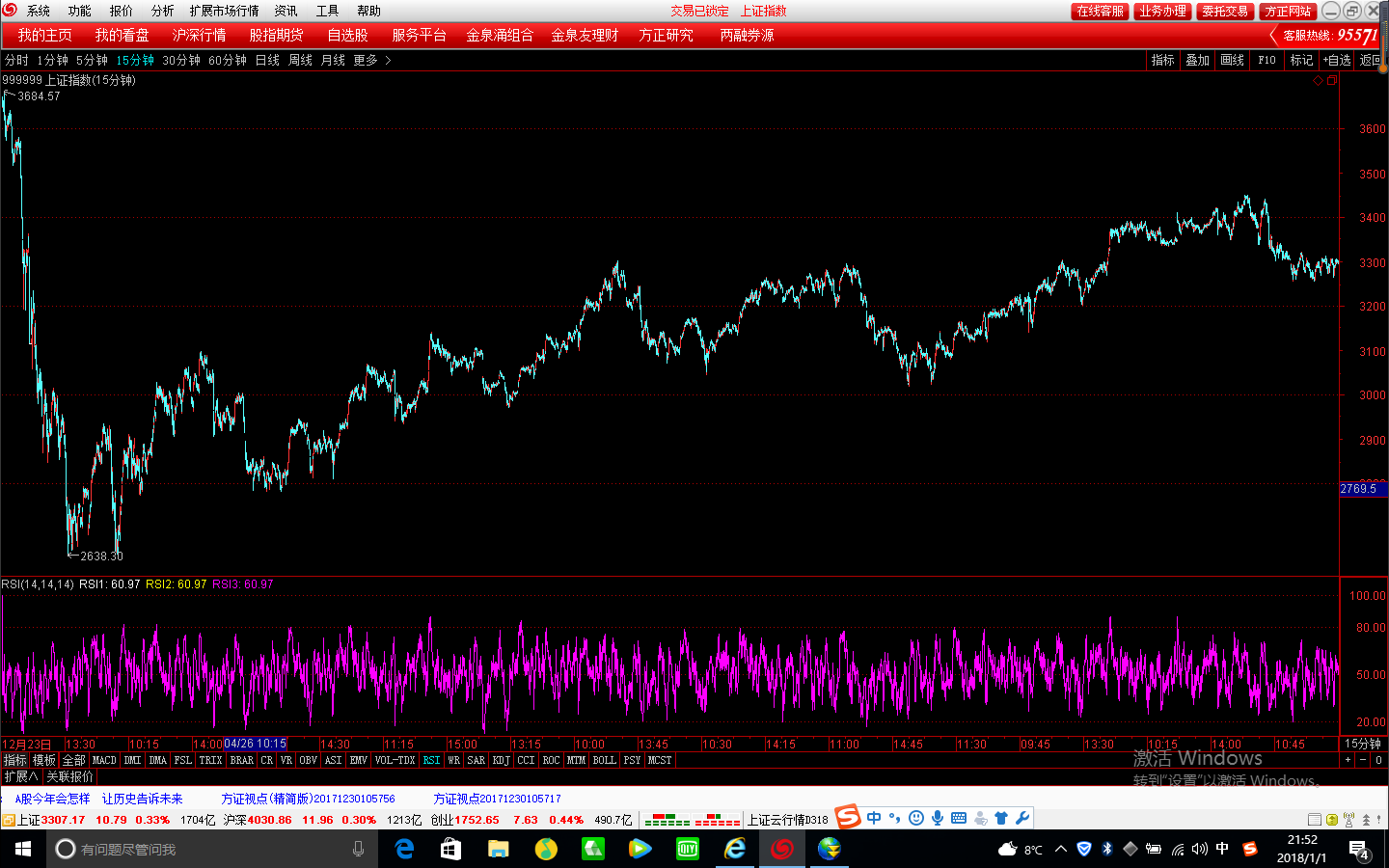Select the 月线 monthly timeframe

[x=333, y=60]
